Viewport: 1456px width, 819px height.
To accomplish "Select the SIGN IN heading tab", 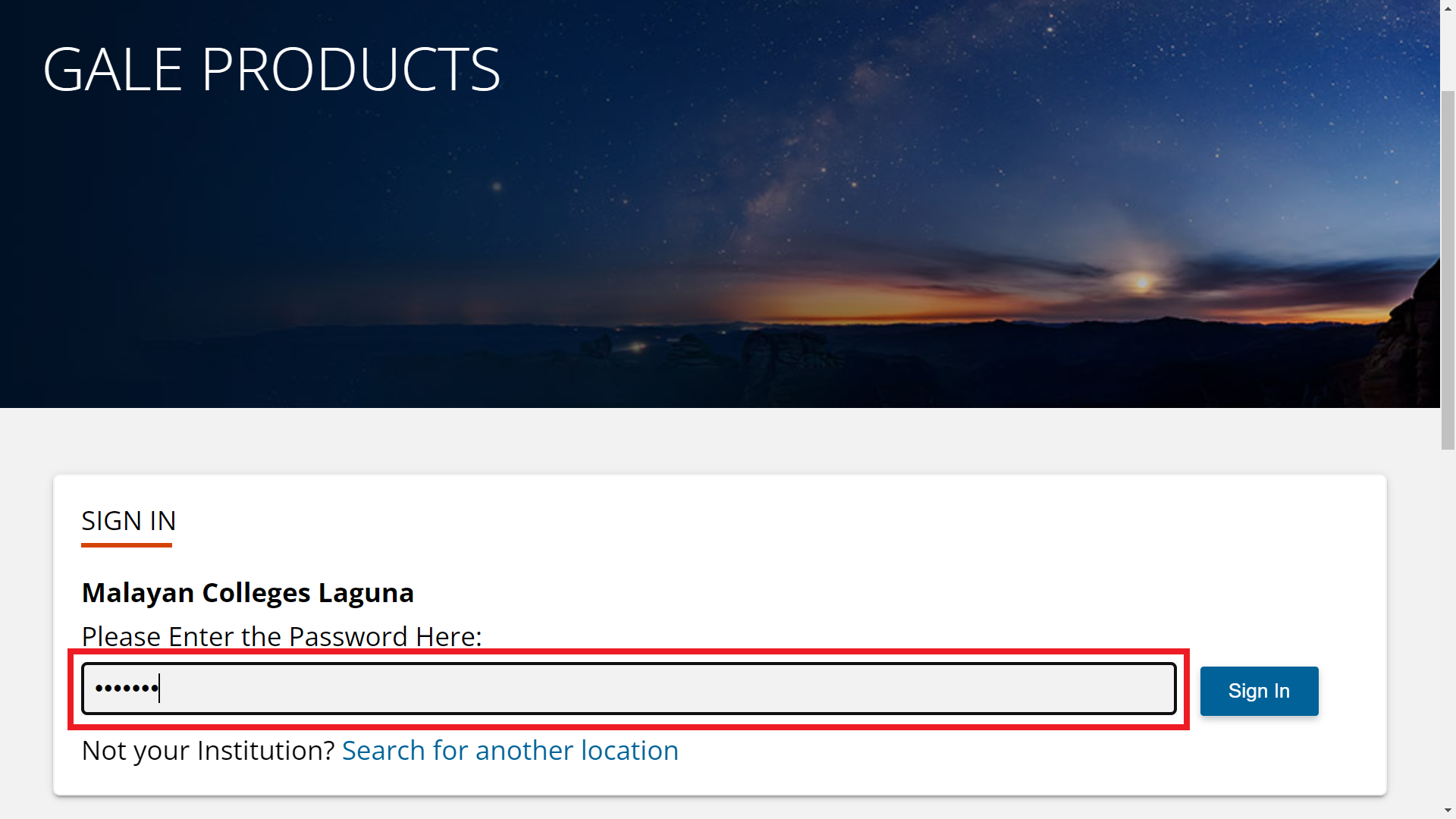I will click(129, 521).
